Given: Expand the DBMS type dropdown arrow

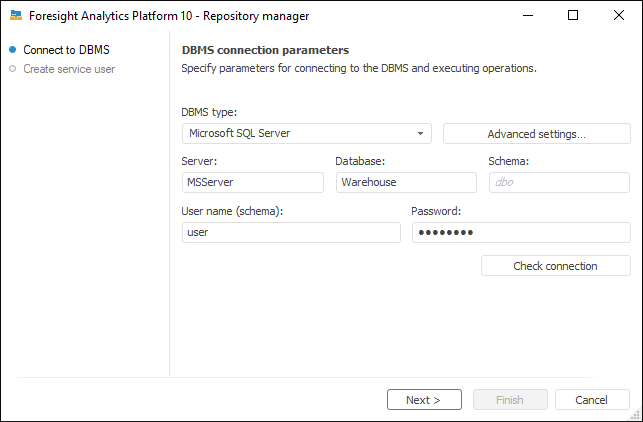Looking at the screenshot, I should pyautogui.click(x=421, y=133).
